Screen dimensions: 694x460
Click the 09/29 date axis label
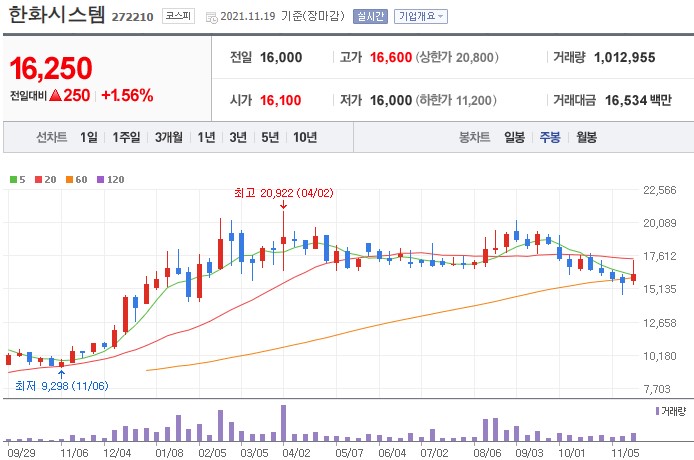pos(22,453)
